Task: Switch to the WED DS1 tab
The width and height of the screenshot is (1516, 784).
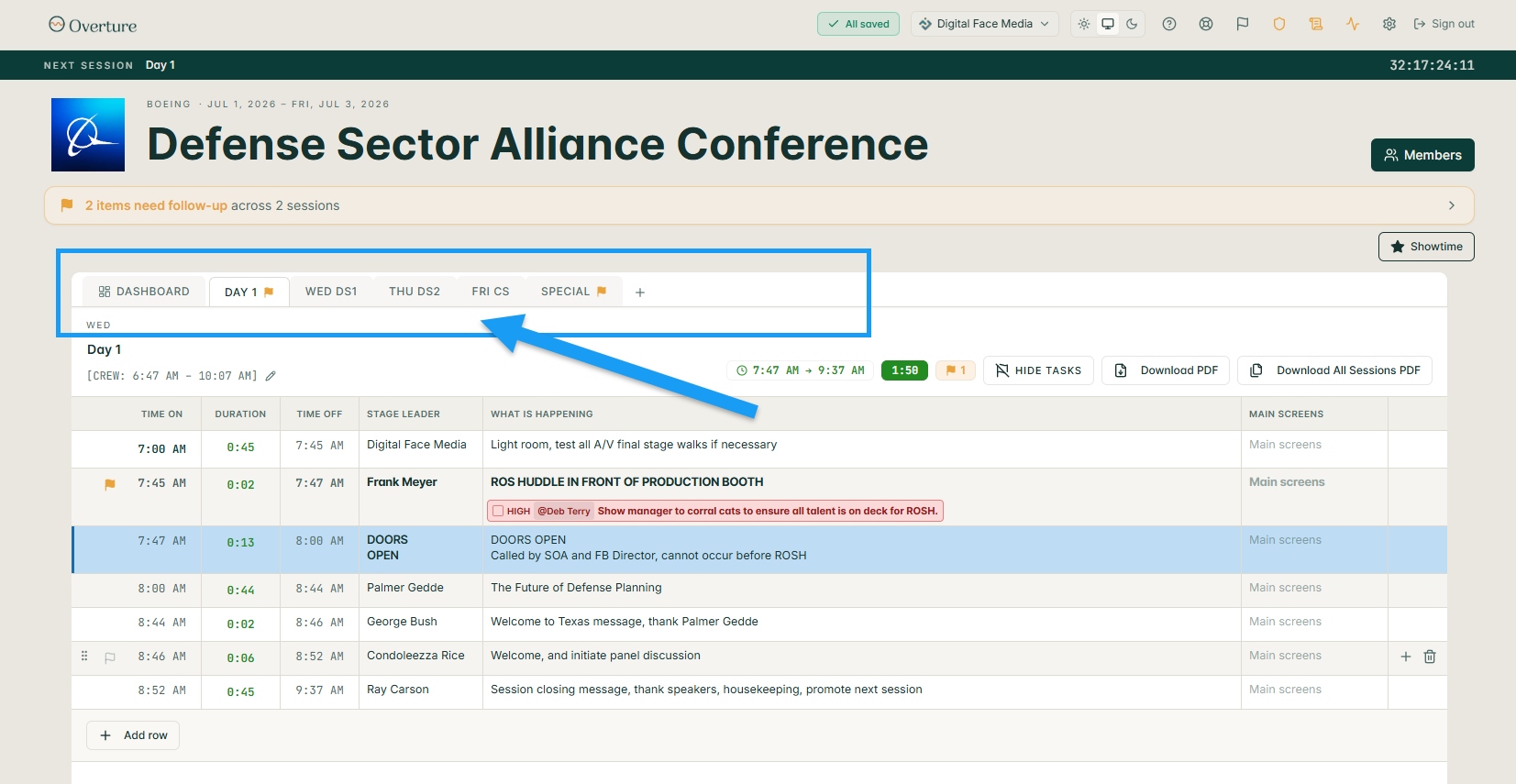Action: pos(331,292)
